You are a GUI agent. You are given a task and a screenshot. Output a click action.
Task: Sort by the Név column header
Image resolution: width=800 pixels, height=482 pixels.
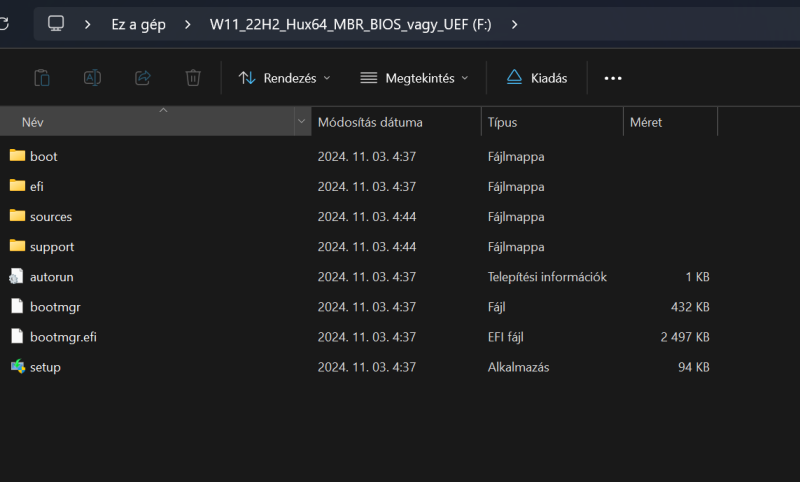click(147, 122)
